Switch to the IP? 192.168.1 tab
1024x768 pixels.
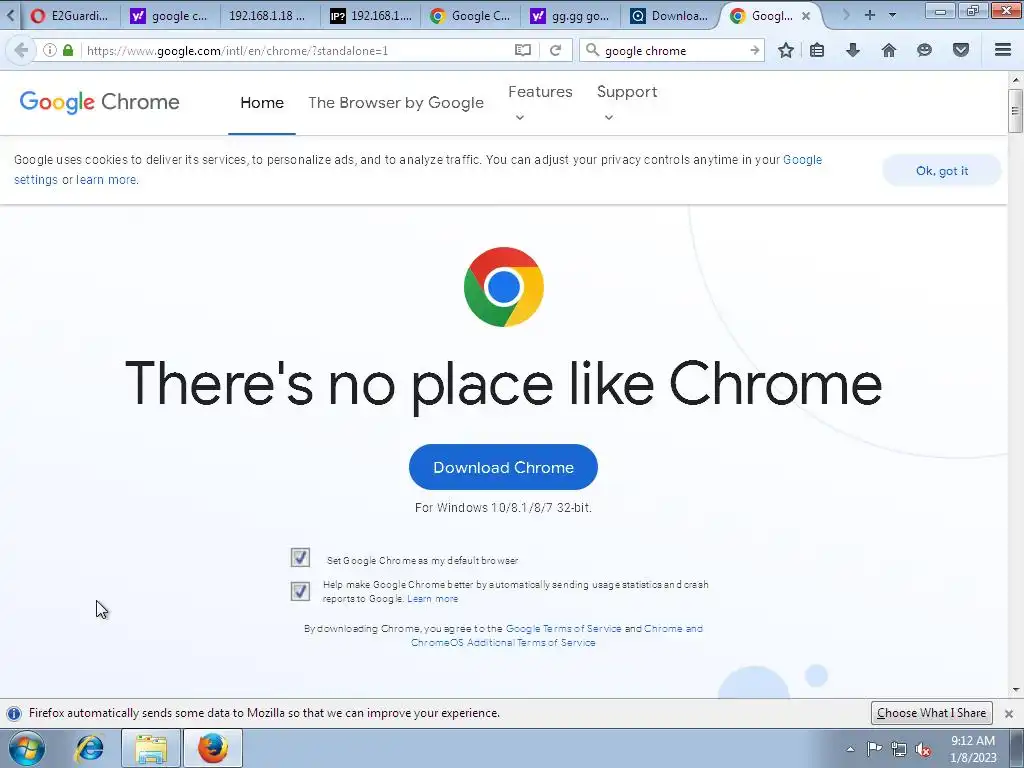point(371,16)
